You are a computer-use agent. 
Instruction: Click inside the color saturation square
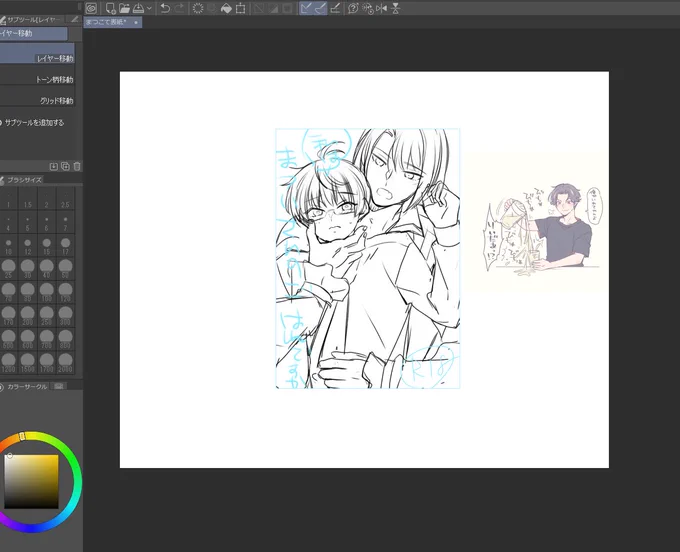coord(31,481)
